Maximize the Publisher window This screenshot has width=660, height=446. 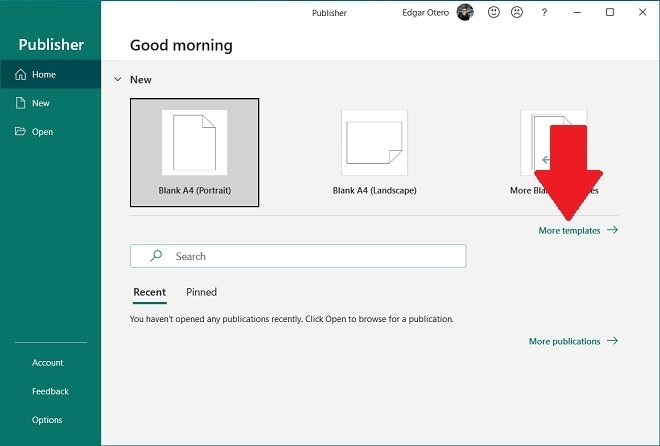click(610, 12)
